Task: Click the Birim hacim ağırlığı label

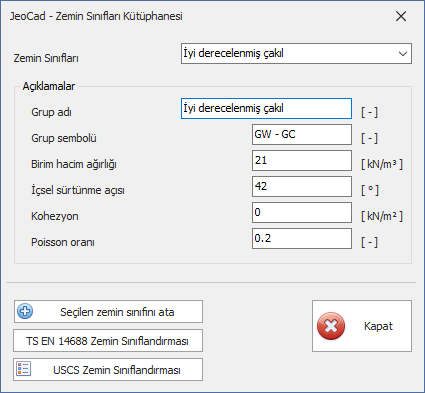Action: [74, 164]
